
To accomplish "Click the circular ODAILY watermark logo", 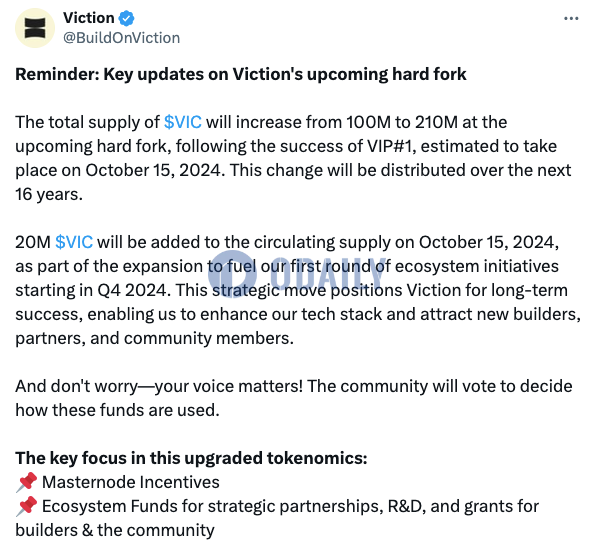I will coord(233,274).
